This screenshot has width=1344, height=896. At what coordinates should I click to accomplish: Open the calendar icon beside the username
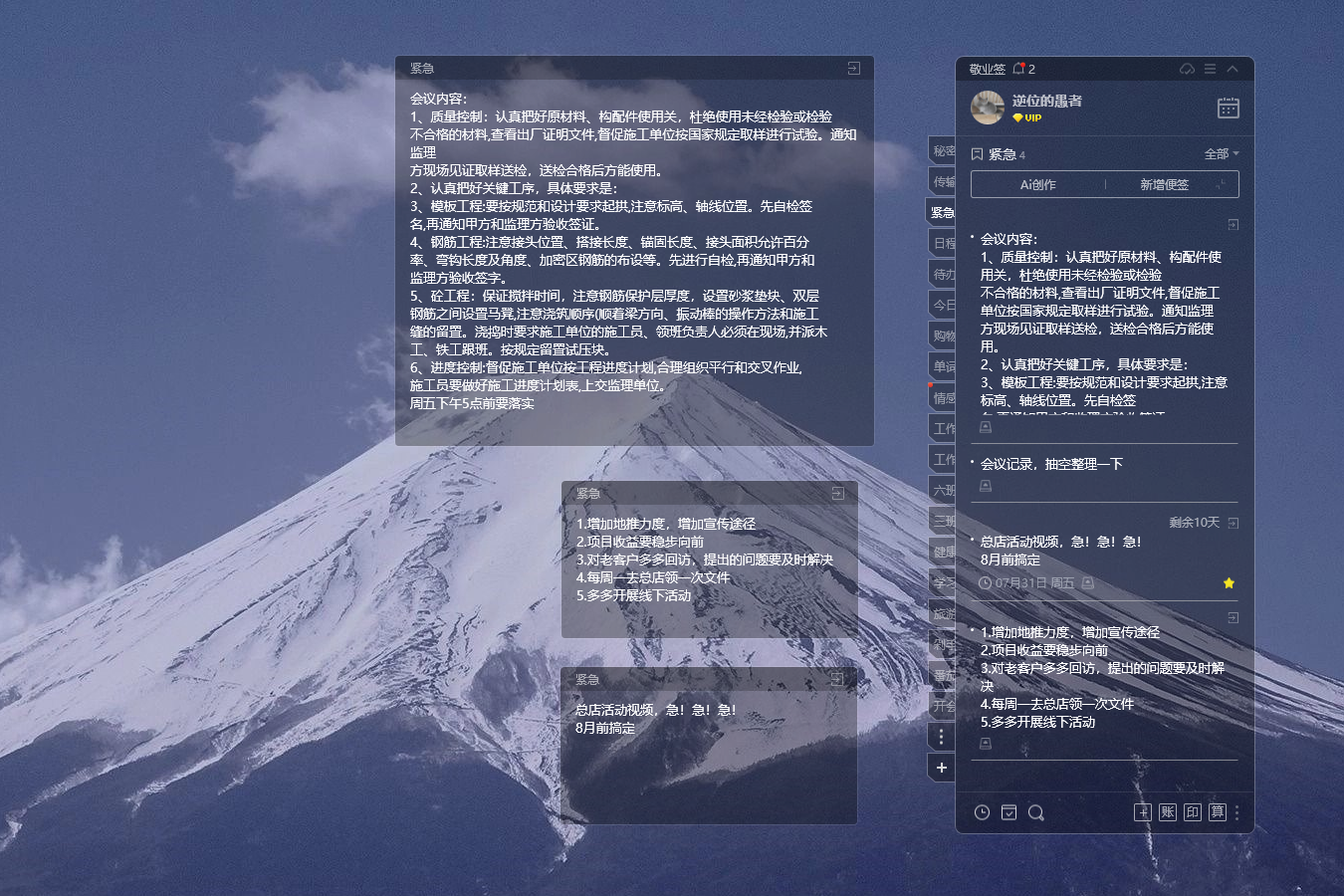click(x=1229, y=108)
